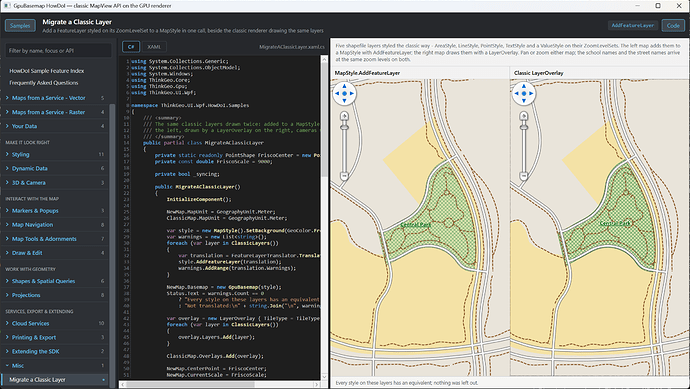Click the status message below the maps

click(x=407, y=383)
